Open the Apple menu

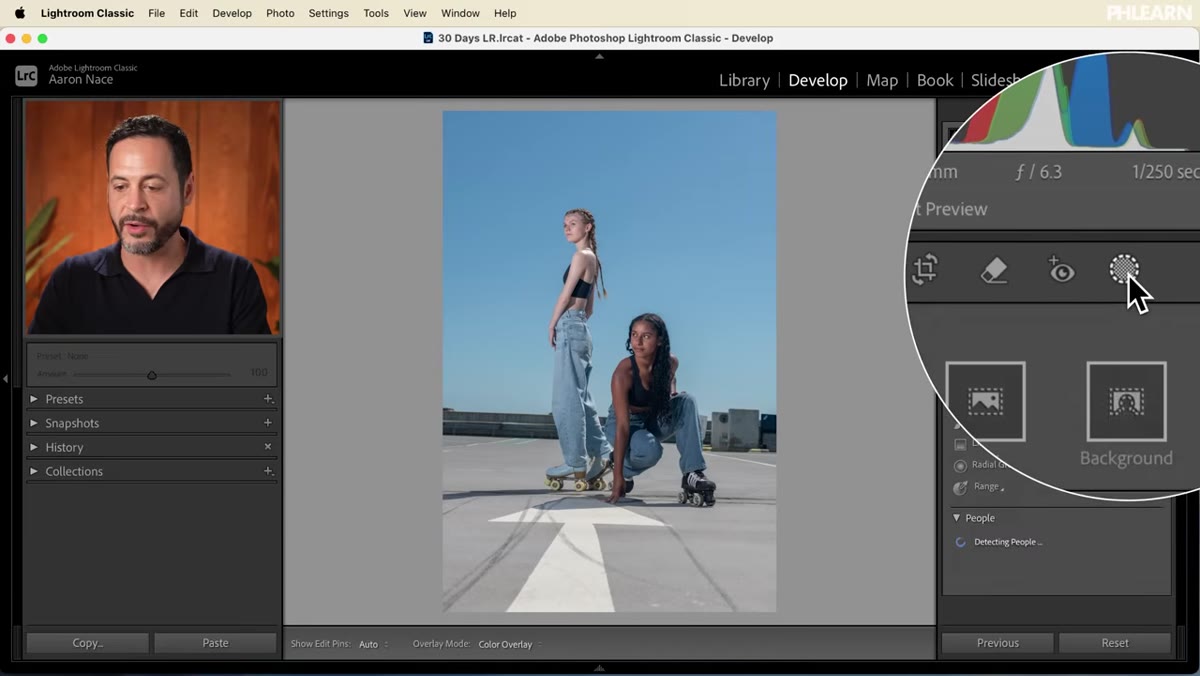[x=20, y=13]
